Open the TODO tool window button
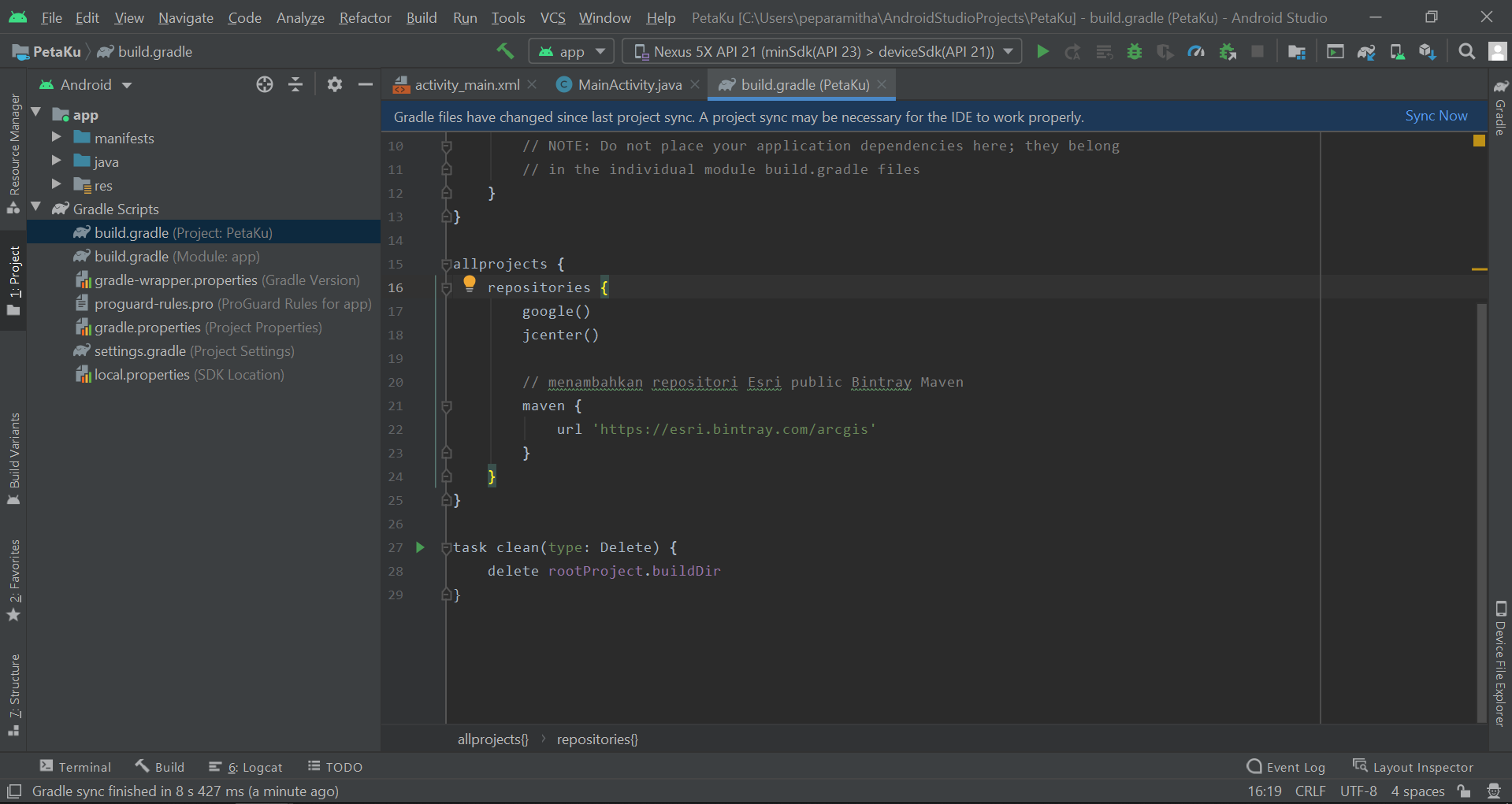This screenshot has height=804, width=1512. 336,767
